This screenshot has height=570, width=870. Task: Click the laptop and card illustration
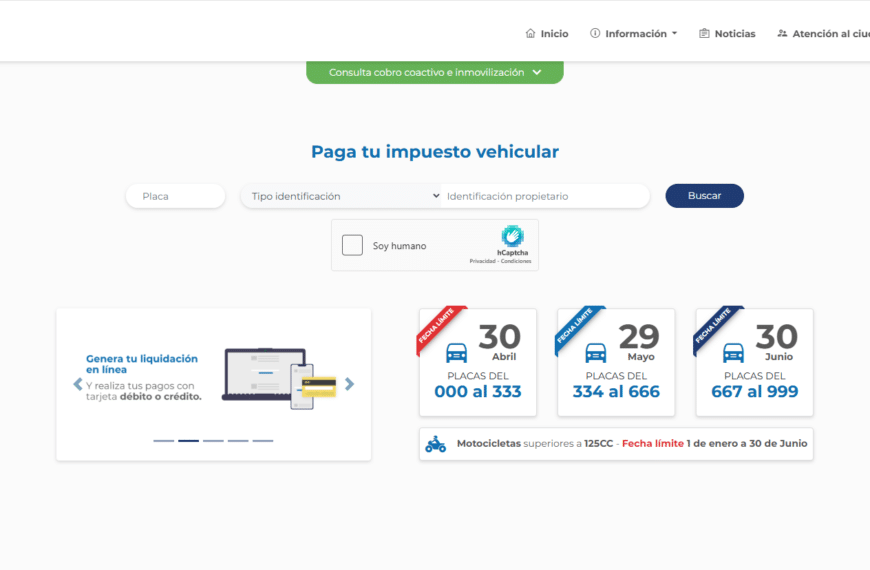coord(279,379)
